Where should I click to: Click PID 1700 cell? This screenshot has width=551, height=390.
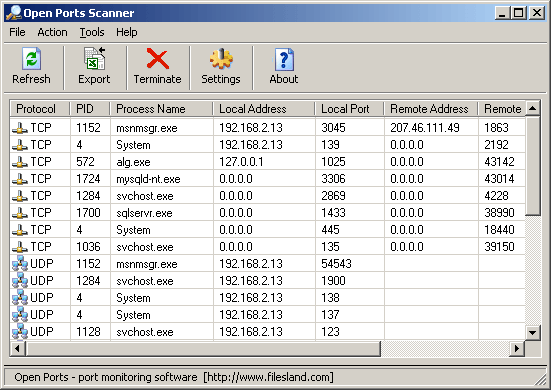coord(88,213)
